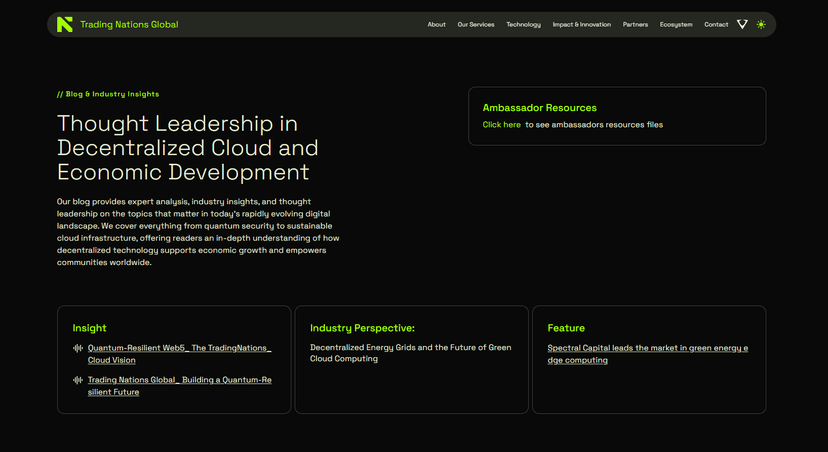Open the Partners menu item
828x452 pixels.
[635, 24]
